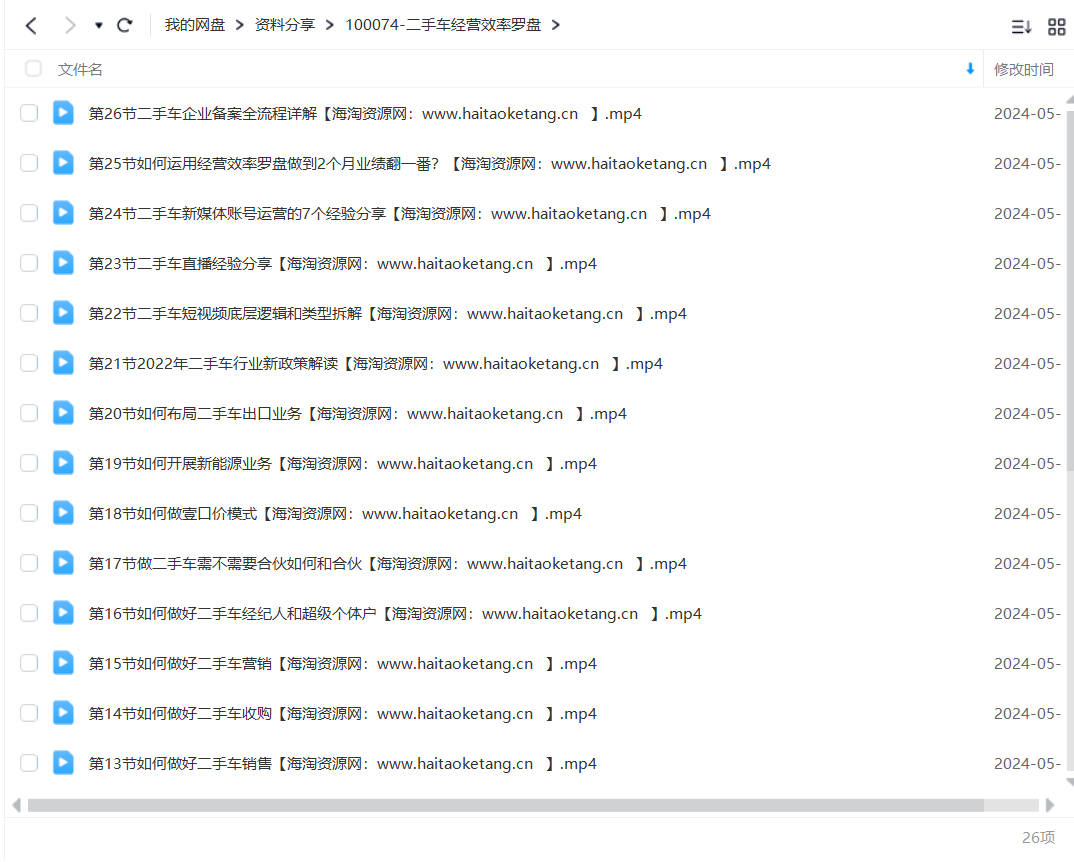Click the video icon of 第20节 file
This screenshot has height=862, width=1074.
[63, 412]
